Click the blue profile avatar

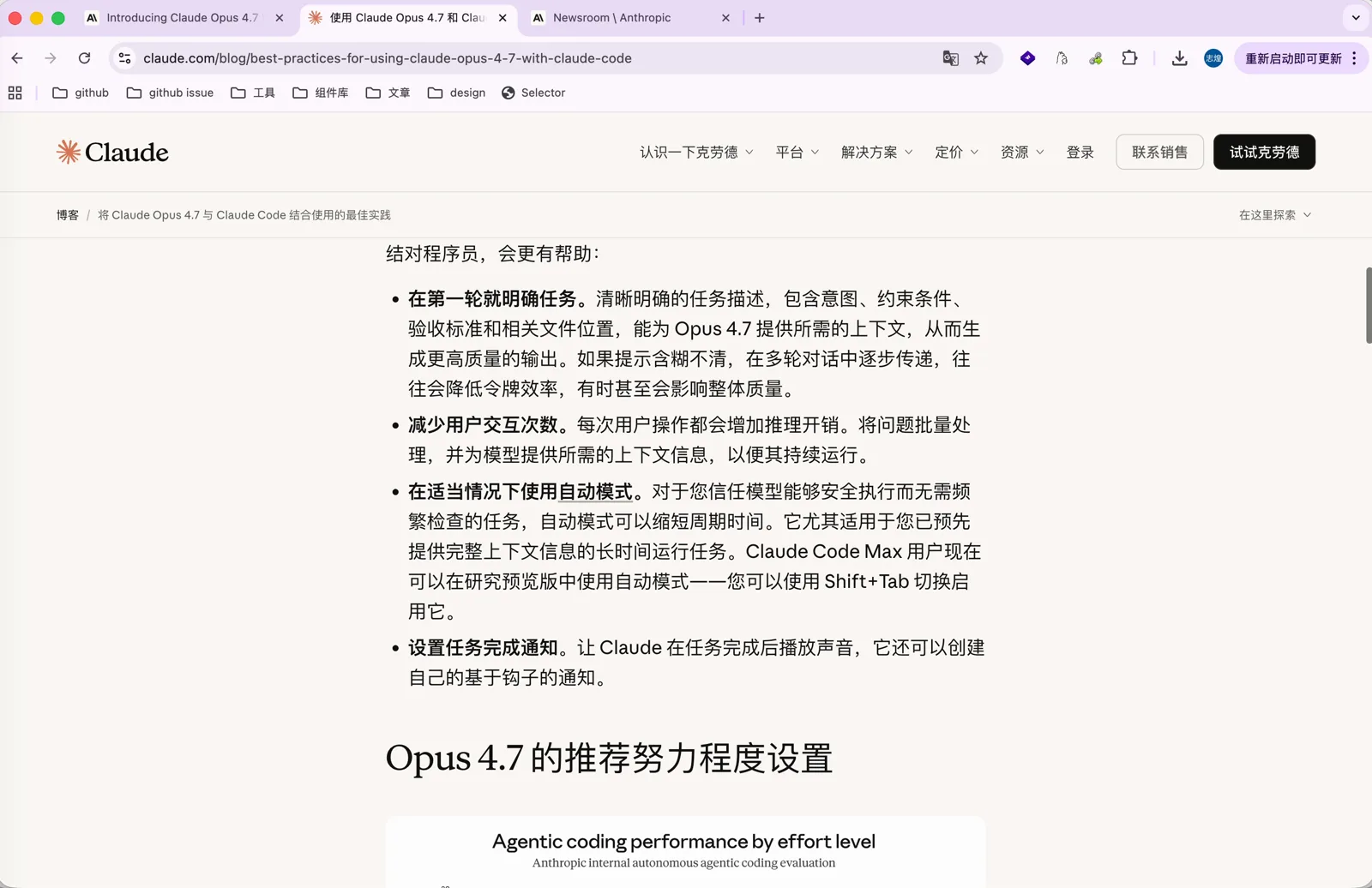tap(1213, 58)
